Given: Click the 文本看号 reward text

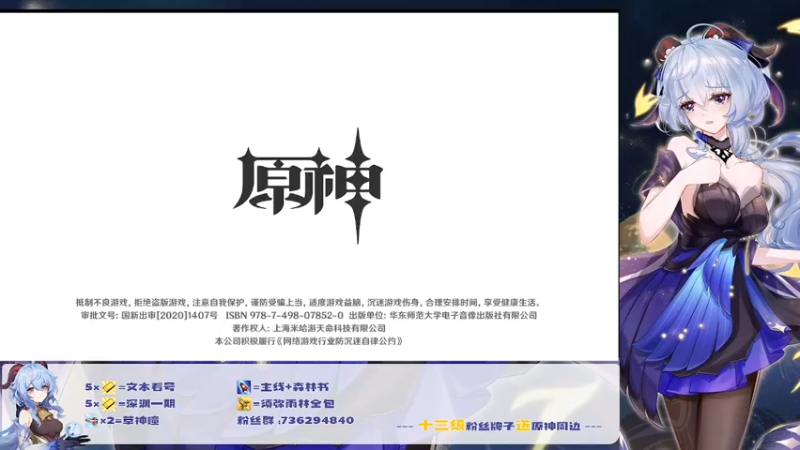Looking at the screenshot, I should (151, 387).
